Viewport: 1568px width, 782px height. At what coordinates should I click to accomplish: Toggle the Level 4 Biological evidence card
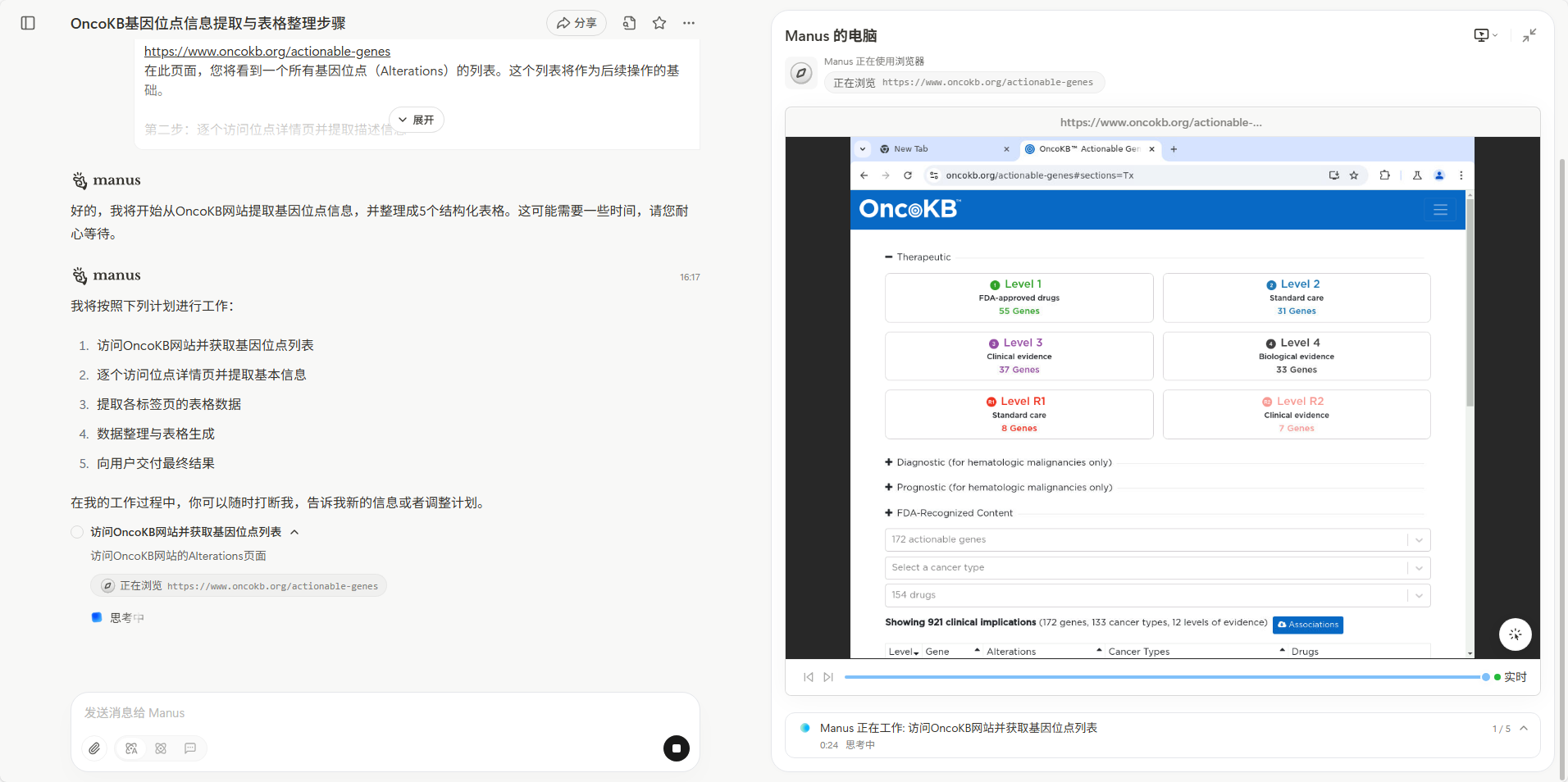[1297, 356]
